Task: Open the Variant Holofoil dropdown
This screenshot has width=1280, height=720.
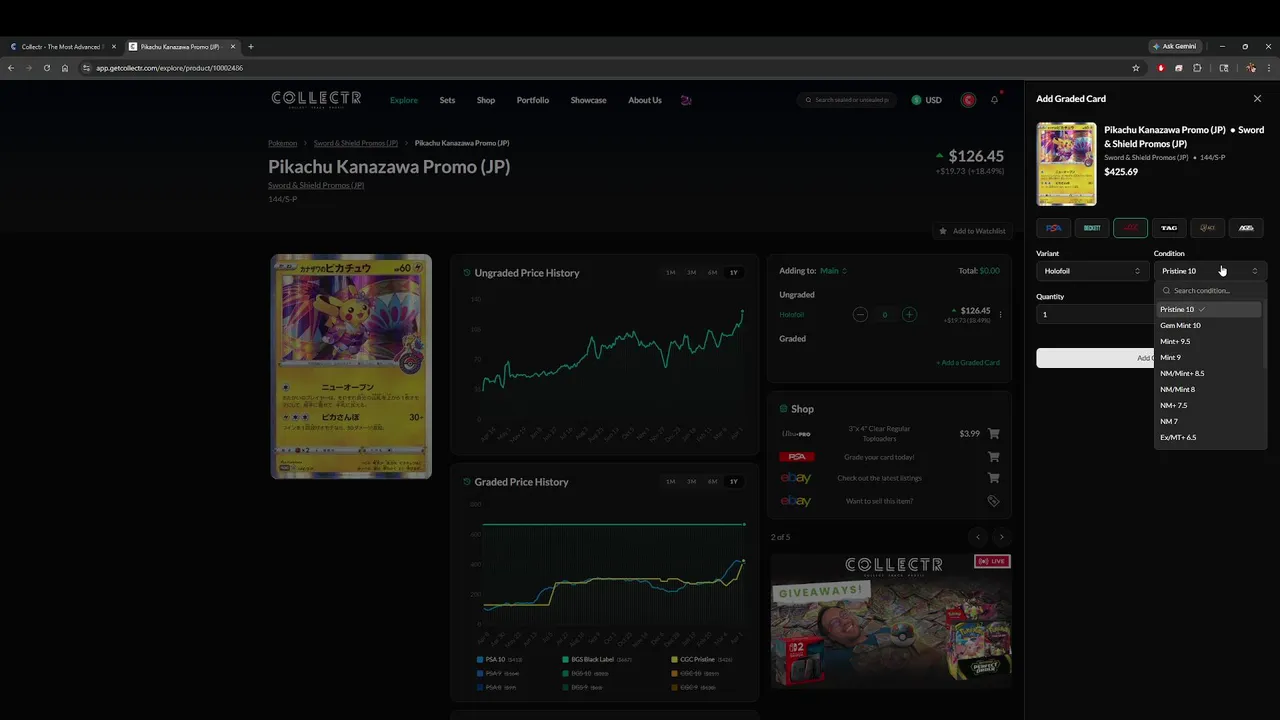Action: 1091,271
